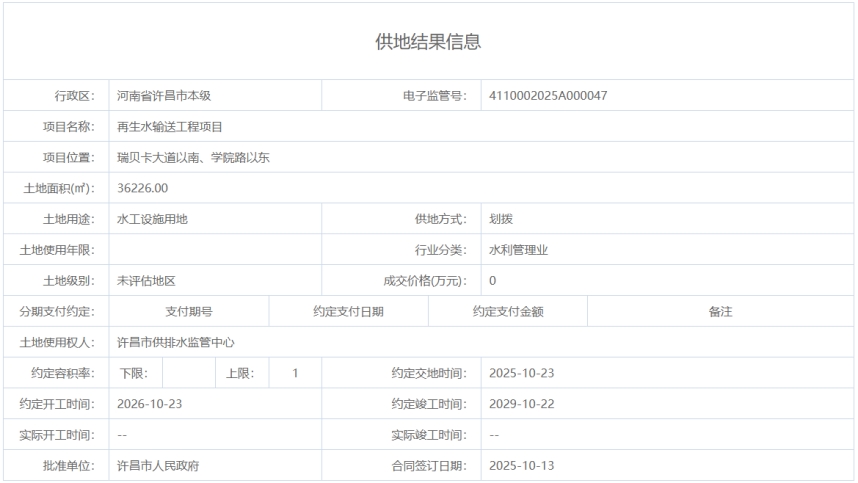
Task: Click the 支付期号 column header
Action: pos(189,312)
